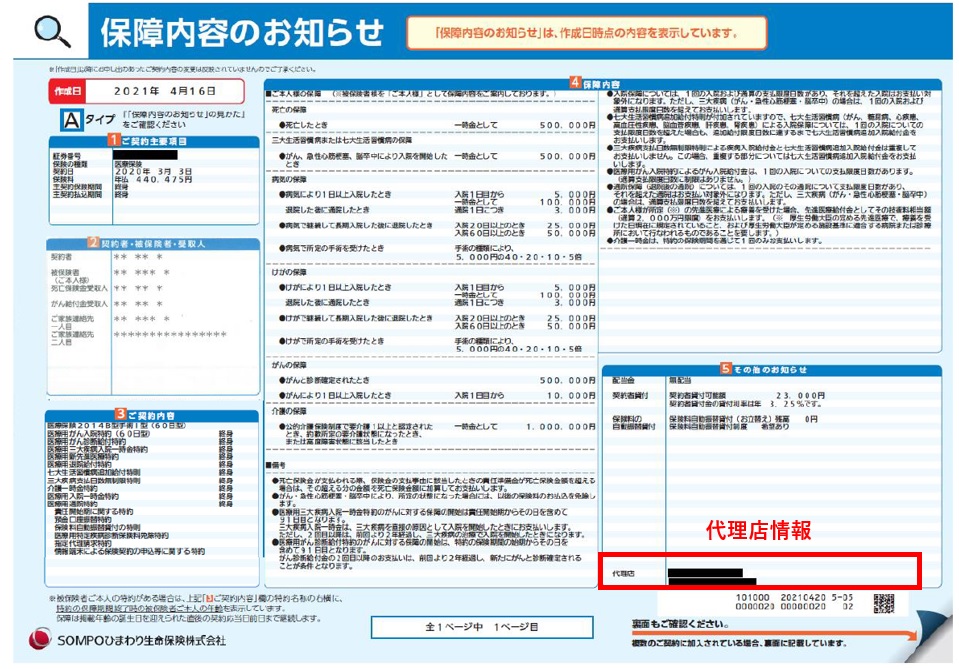
Task: Click the '●けがにより1日以上入院したとき' line
Action: pos(335,287)
